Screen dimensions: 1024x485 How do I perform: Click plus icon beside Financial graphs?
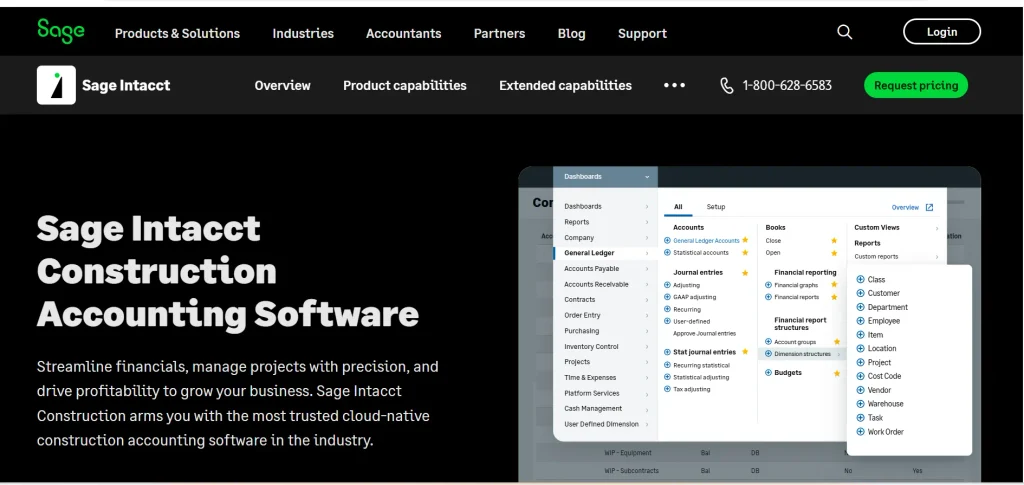(x=768, y=285)
